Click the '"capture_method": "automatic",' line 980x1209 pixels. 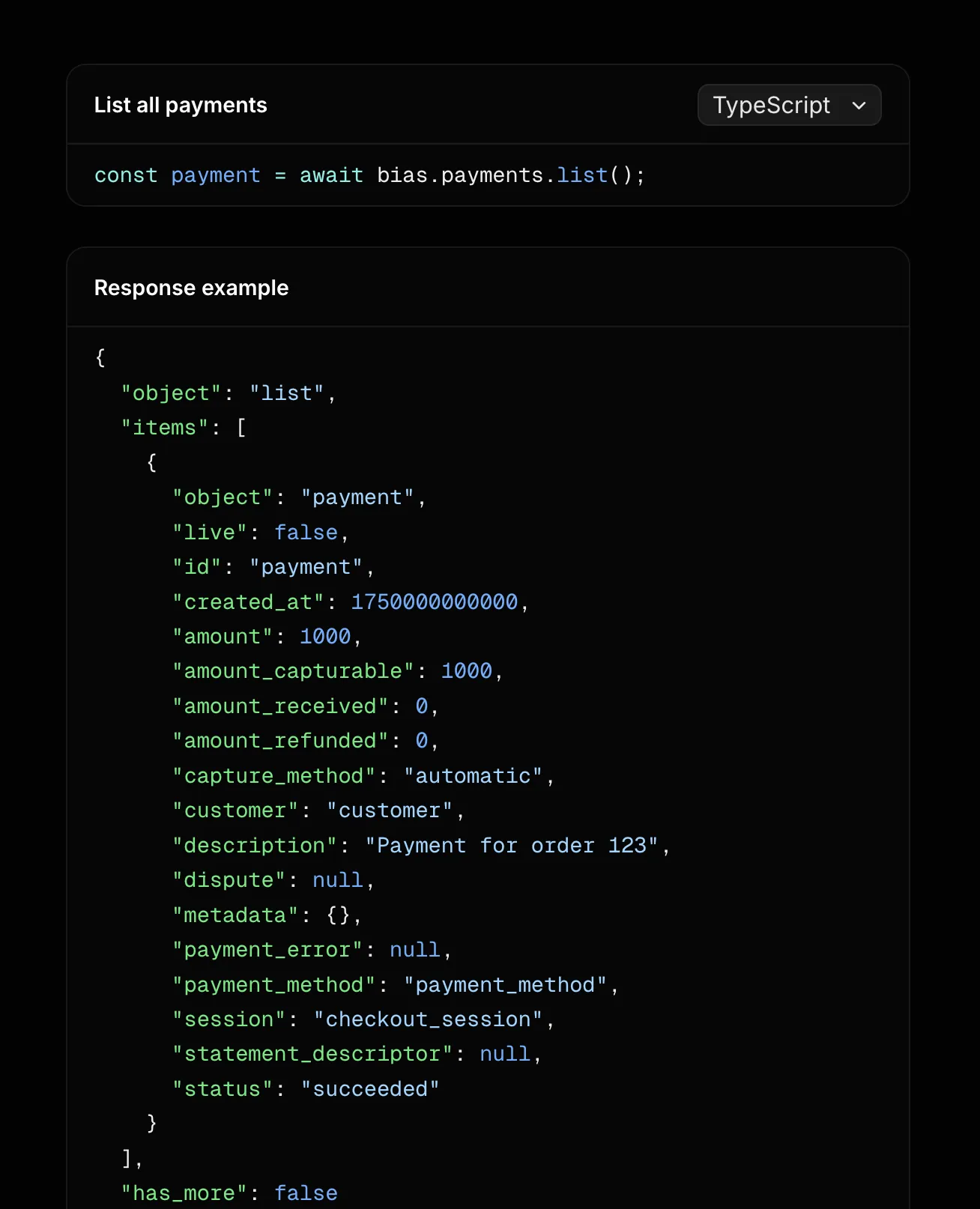363,775
